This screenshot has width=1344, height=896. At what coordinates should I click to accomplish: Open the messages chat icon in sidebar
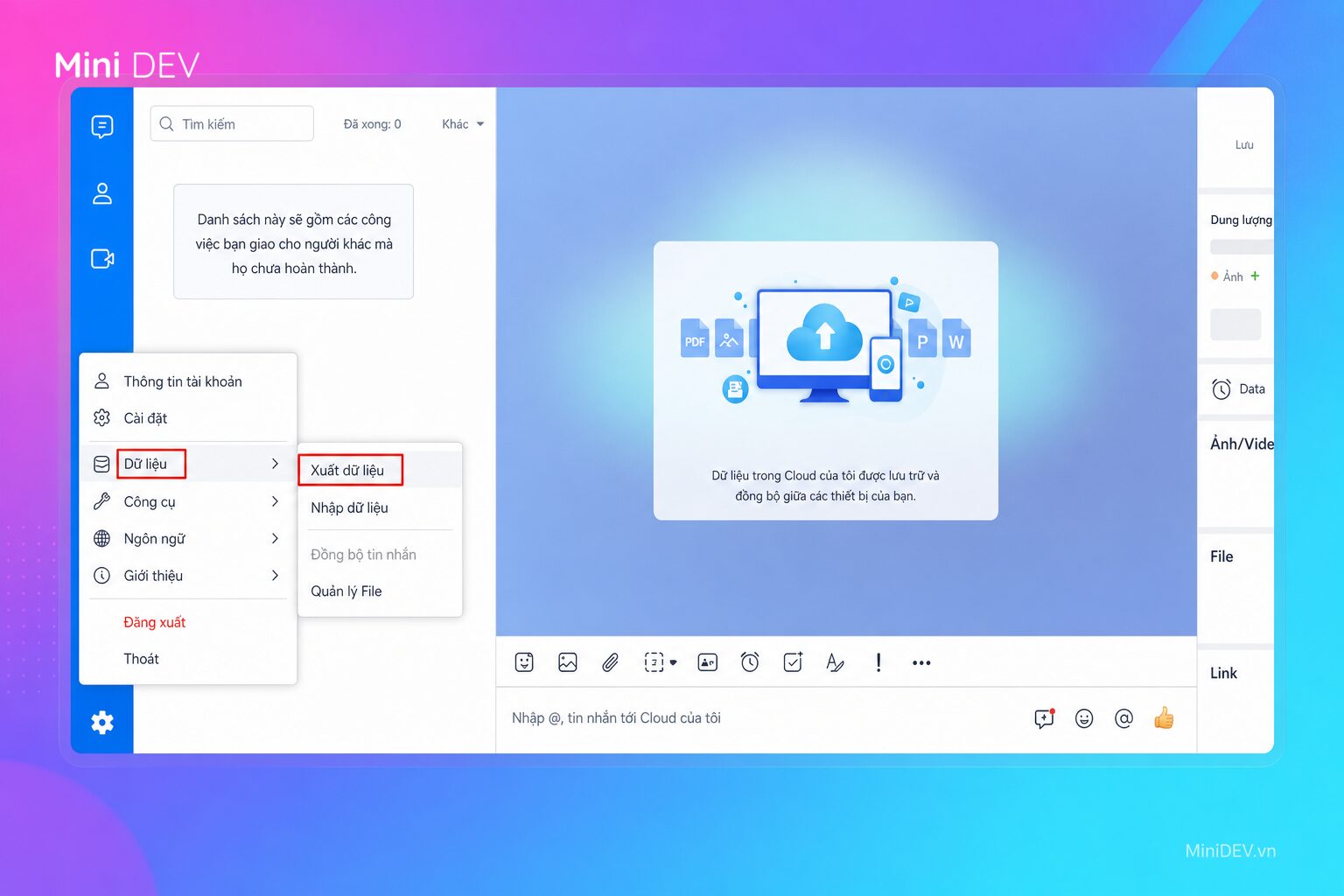102,127
